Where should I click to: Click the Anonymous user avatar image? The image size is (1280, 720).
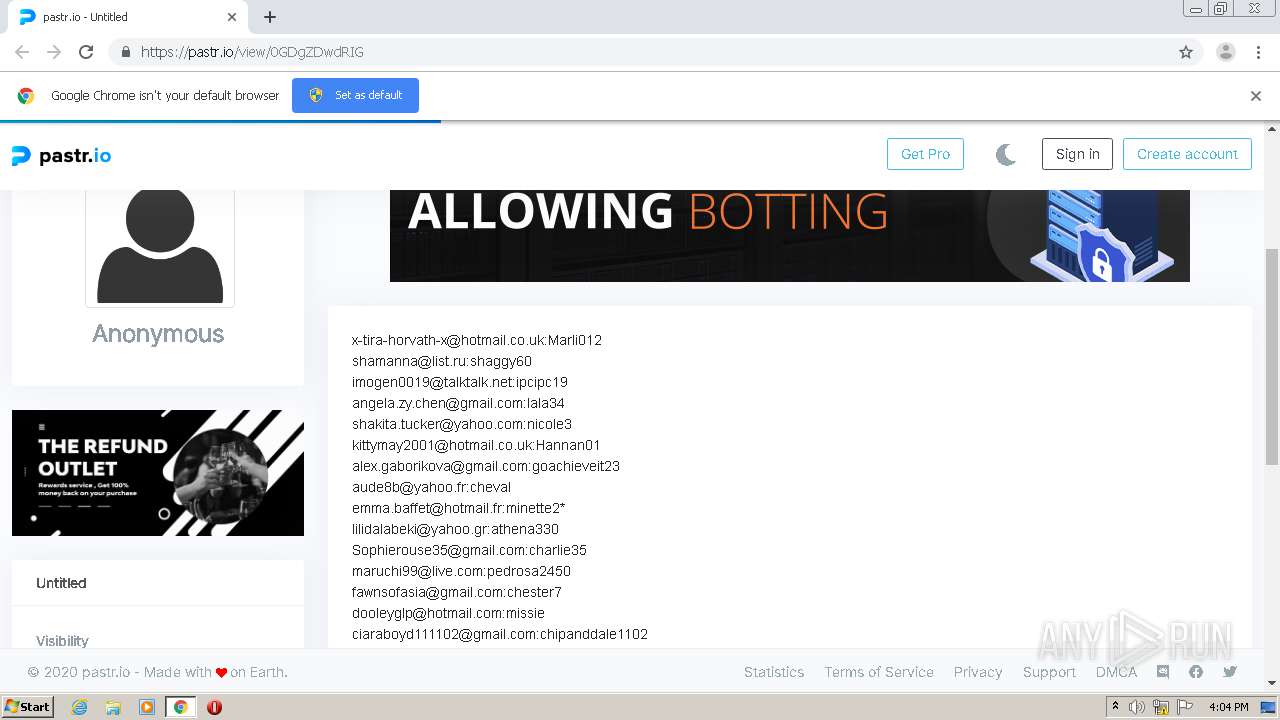click(x=160, y=247)
